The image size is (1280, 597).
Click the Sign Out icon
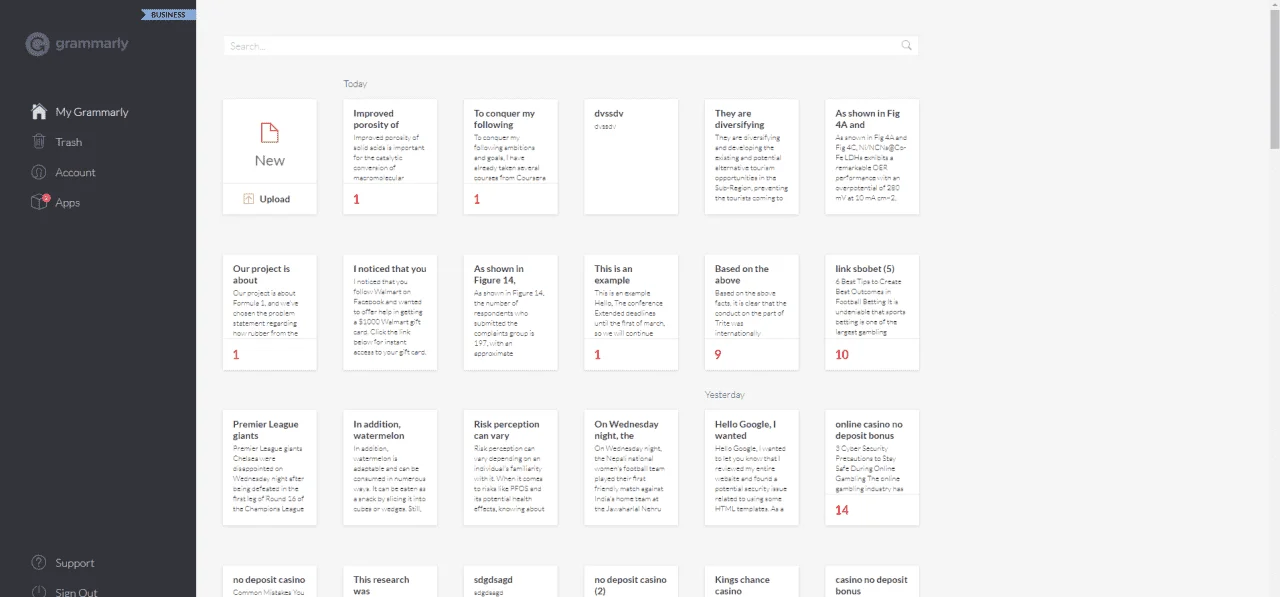coord(39,592)
